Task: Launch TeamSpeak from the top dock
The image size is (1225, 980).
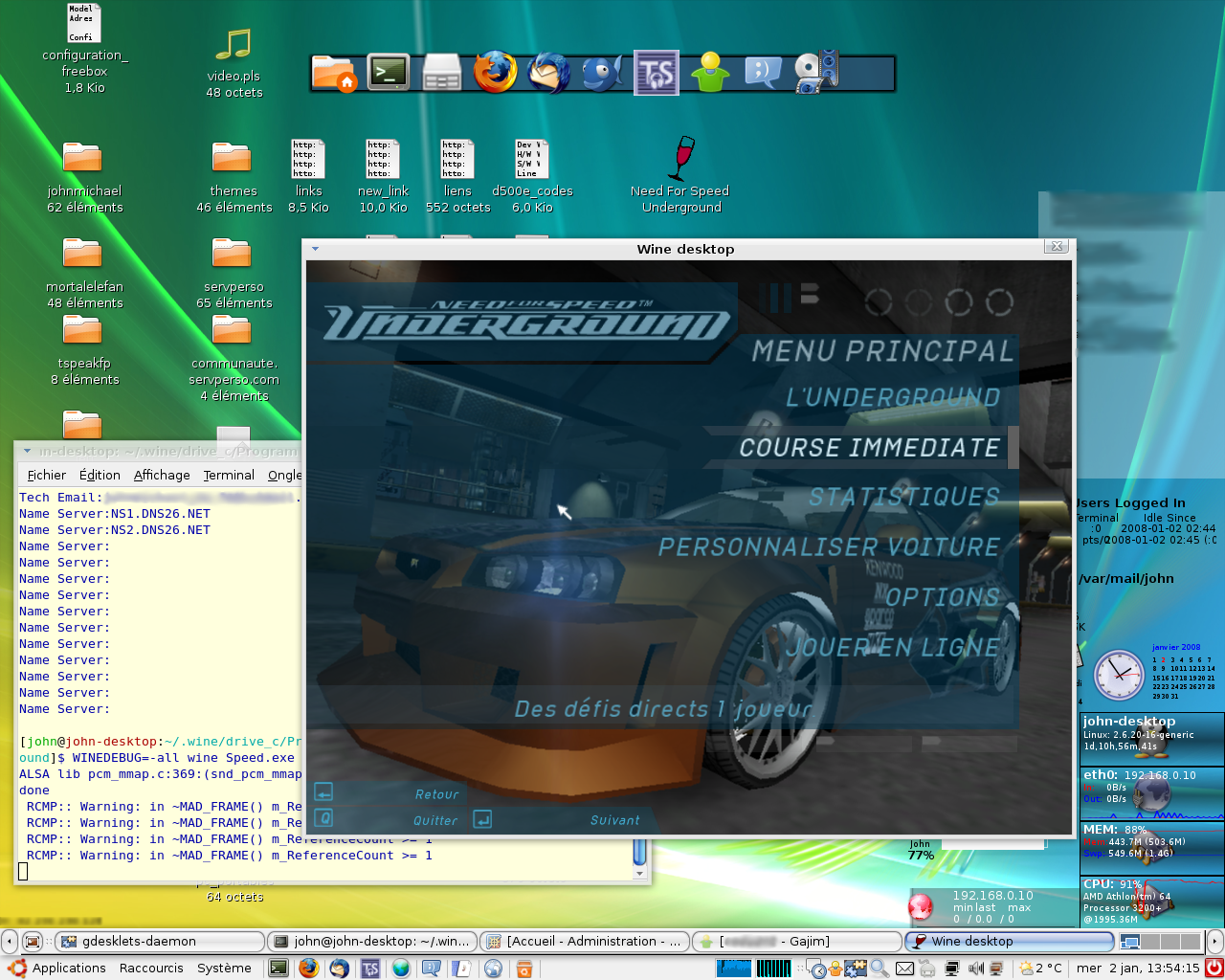Action: point(657,73)
